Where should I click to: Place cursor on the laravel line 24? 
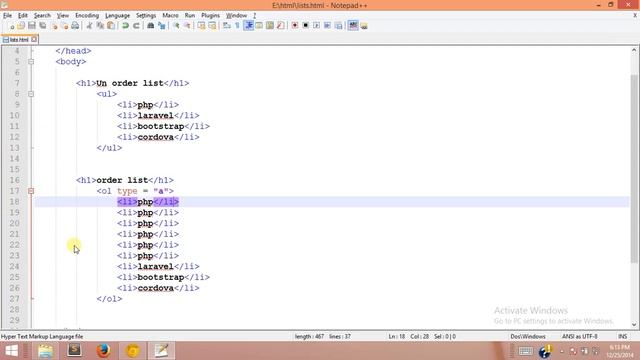coord(158,267)
